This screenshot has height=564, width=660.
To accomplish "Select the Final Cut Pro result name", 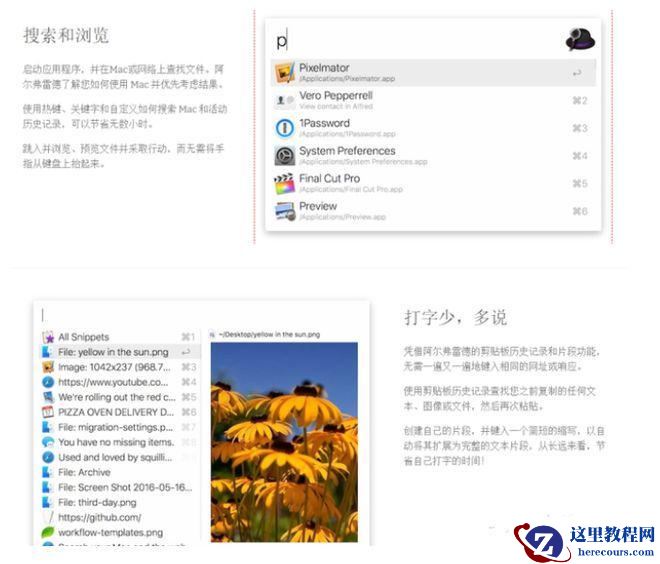I will 329,178.
